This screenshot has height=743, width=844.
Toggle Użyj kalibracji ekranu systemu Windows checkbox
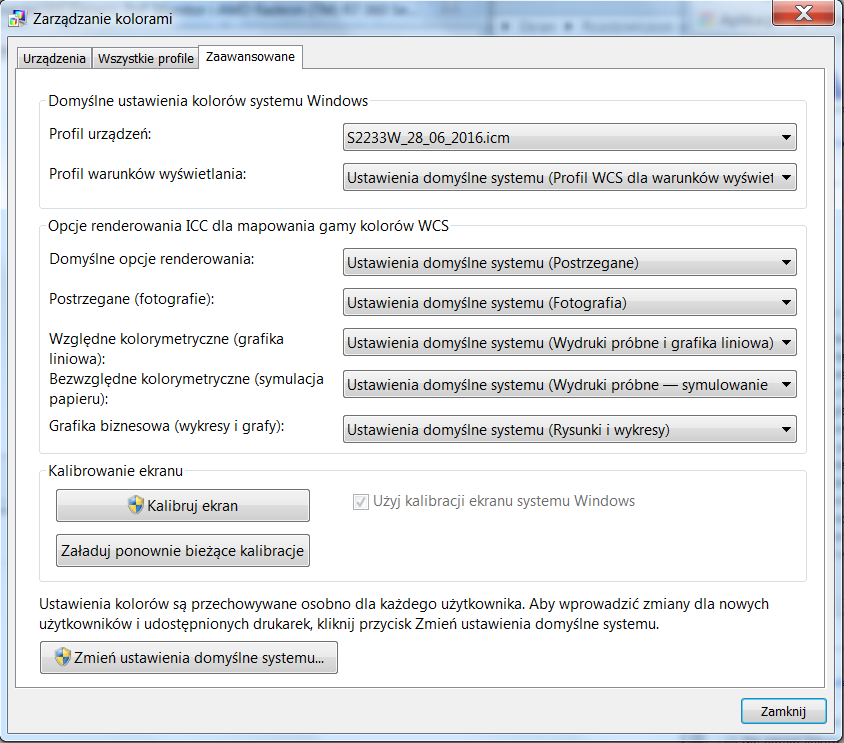[x=361, y=501]
